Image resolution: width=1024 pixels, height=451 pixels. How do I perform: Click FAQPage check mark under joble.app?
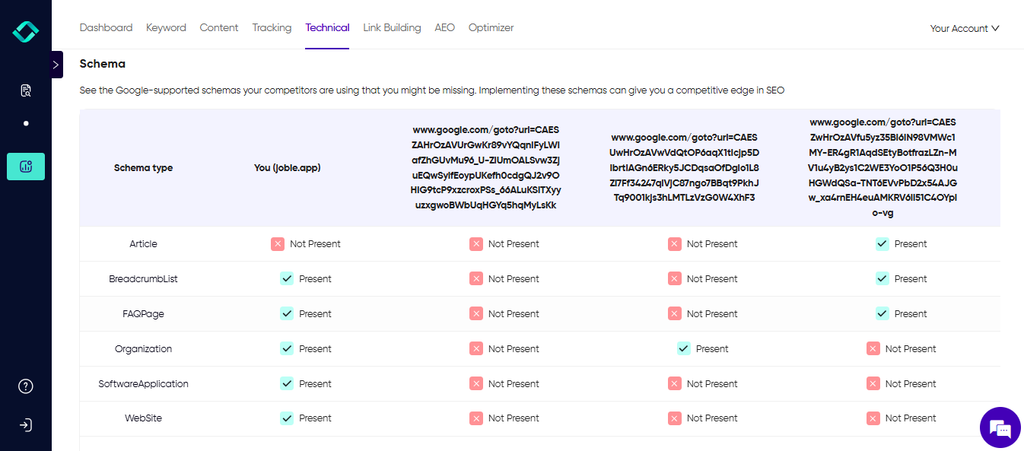coord(287,314)
